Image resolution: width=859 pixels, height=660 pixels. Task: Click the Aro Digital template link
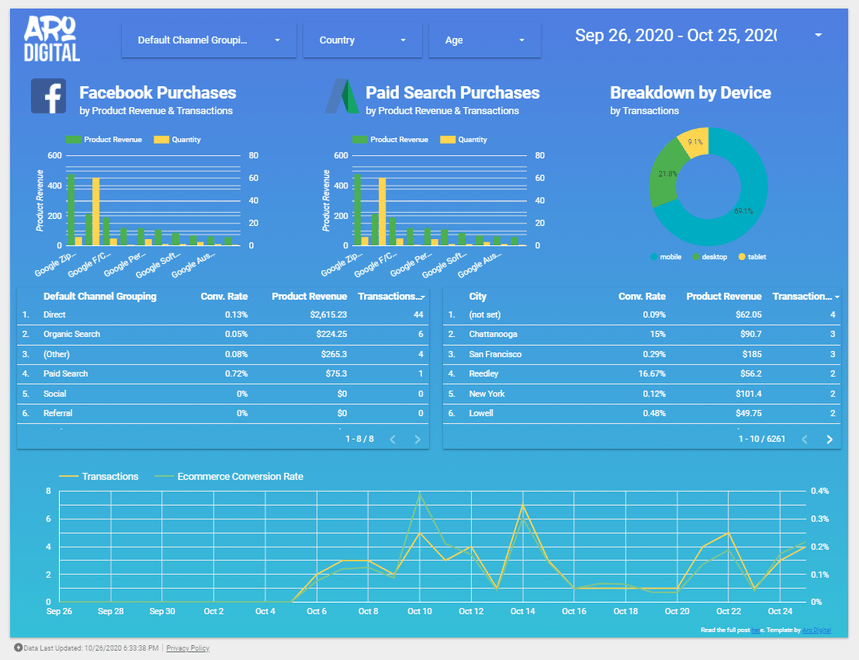click(817, 630)
